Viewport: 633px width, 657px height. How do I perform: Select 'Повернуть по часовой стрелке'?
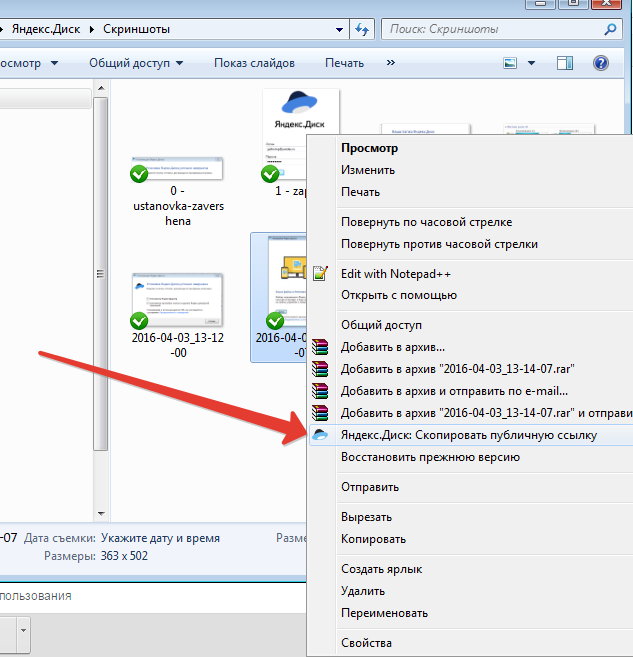tap(471, 222)
